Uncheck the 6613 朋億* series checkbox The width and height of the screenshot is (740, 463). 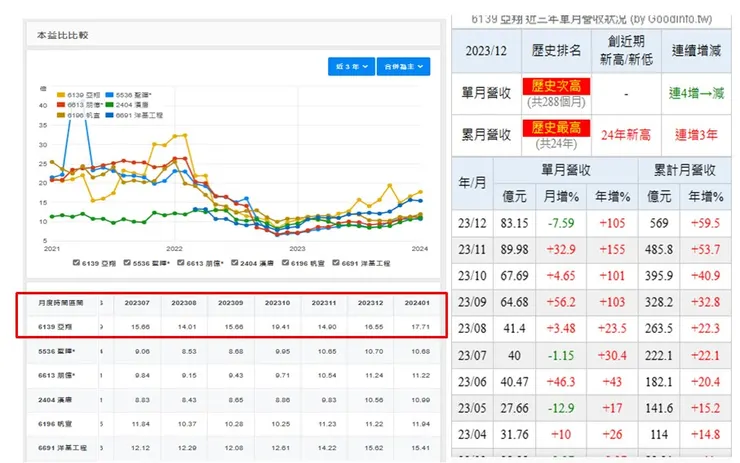tap(181, 263)
